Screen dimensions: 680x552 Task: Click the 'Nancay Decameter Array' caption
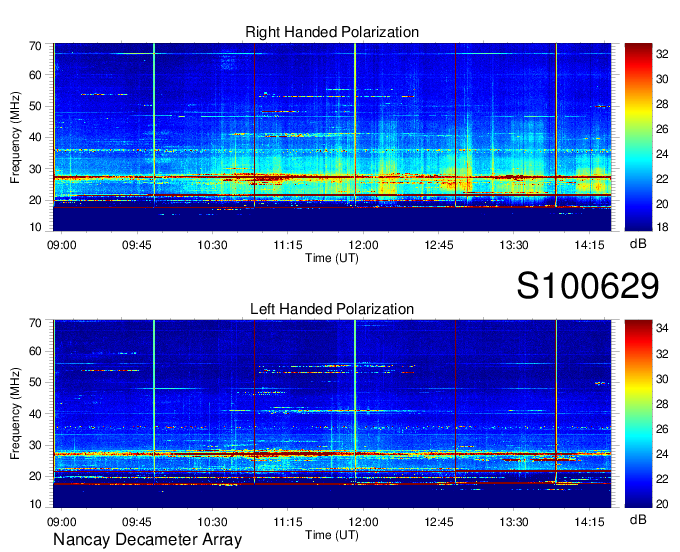(147, 539)
